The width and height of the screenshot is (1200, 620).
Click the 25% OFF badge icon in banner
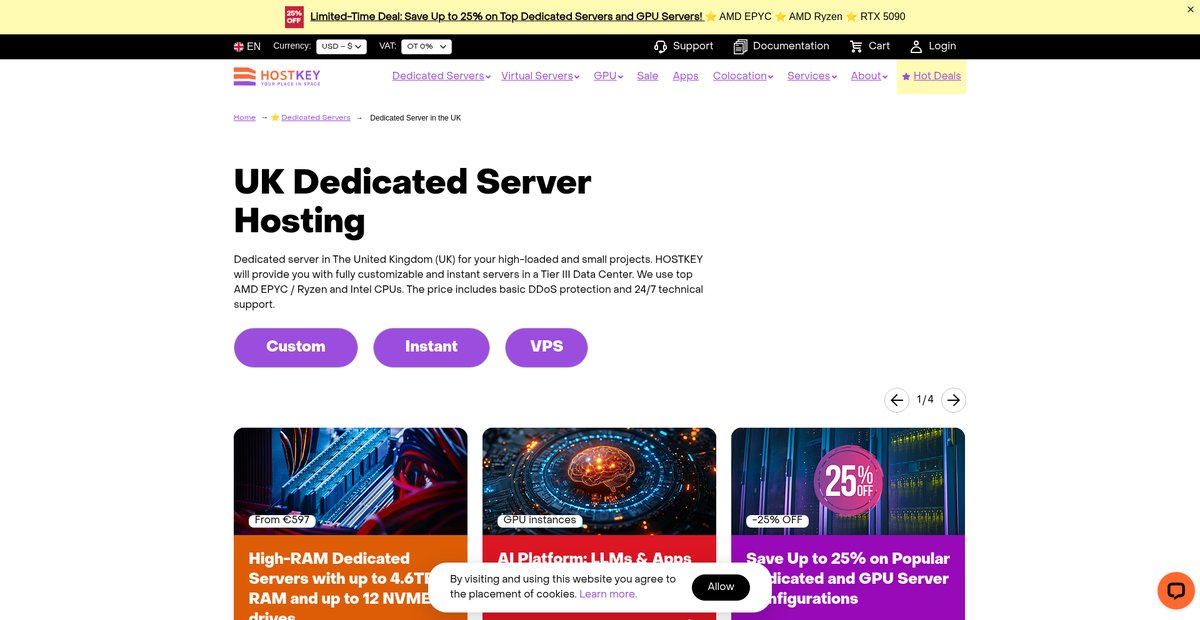[294, 17]
